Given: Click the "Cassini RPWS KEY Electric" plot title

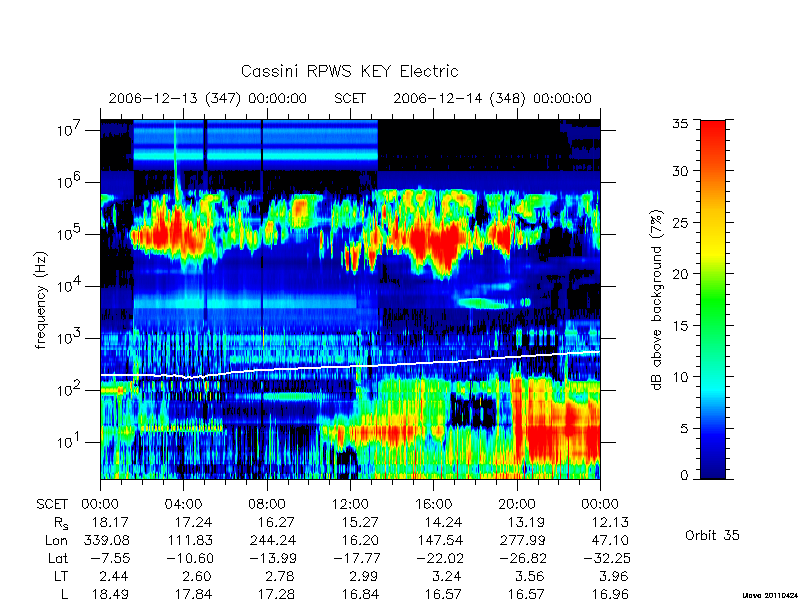Looking at the screenshot, I should [x=349, y=71].
